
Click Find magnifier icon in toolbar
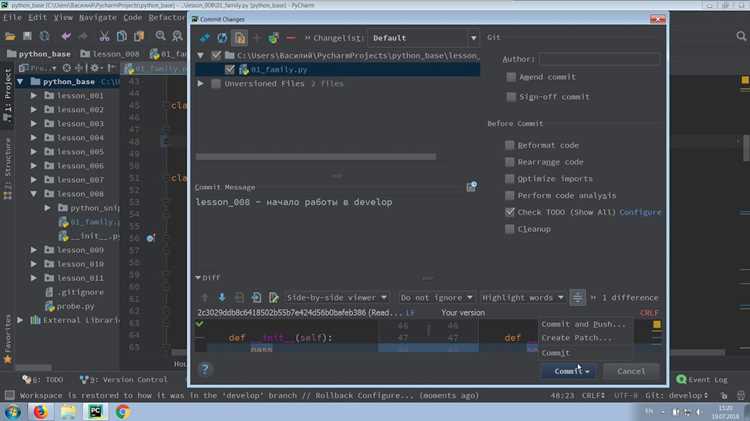[160, 36]
